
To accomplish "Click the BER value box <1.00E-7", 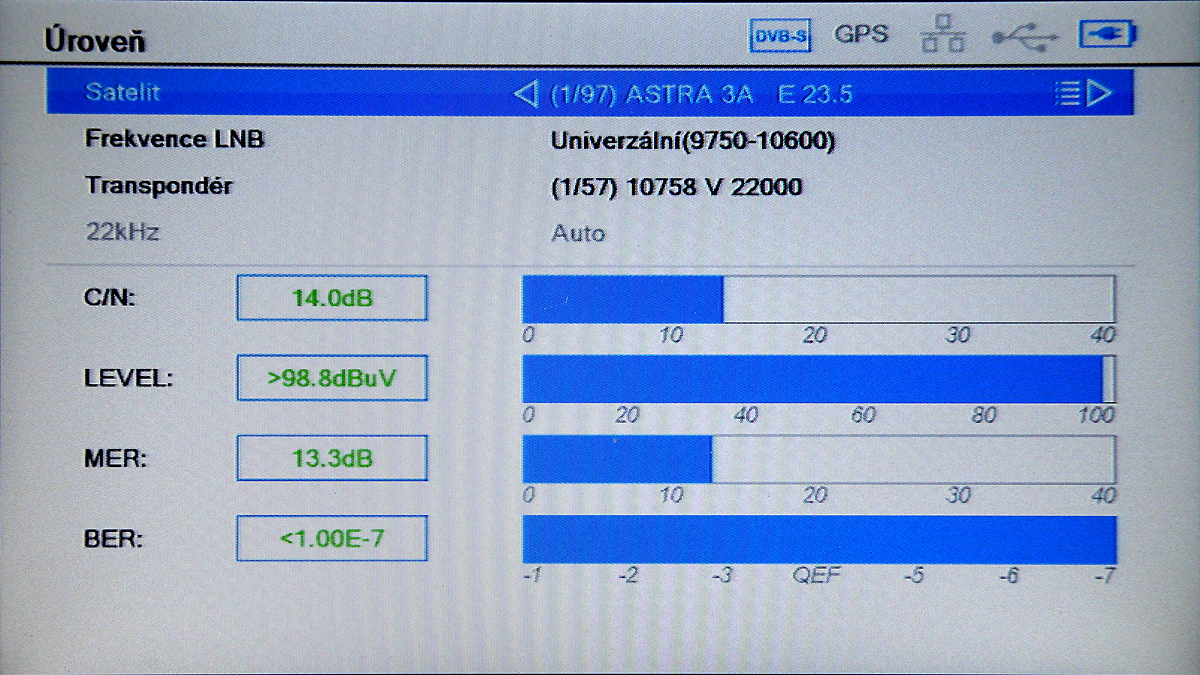I will [x=332, y=539].
